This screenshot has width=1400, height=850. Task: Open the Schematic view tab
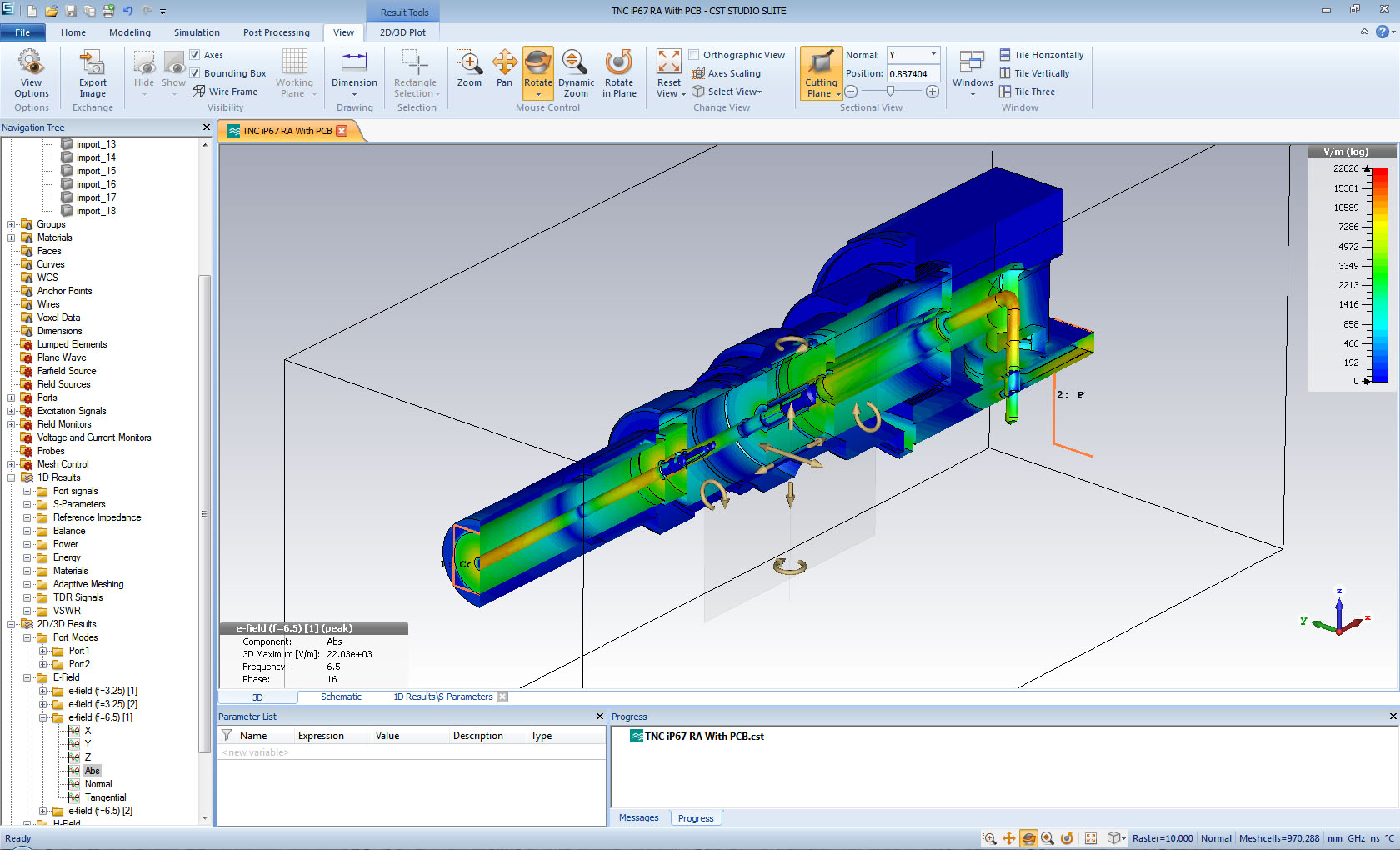341,697
